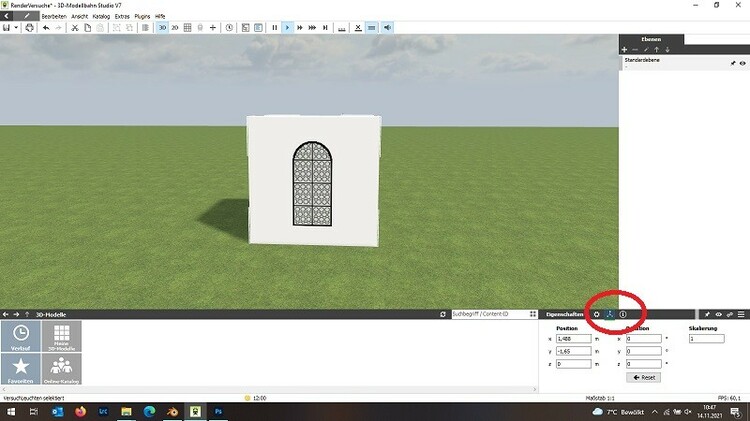Toggle the pin icon in properties header
Image resolution: width=750 pixels, height=421 pixels.
tap(707, 314)
